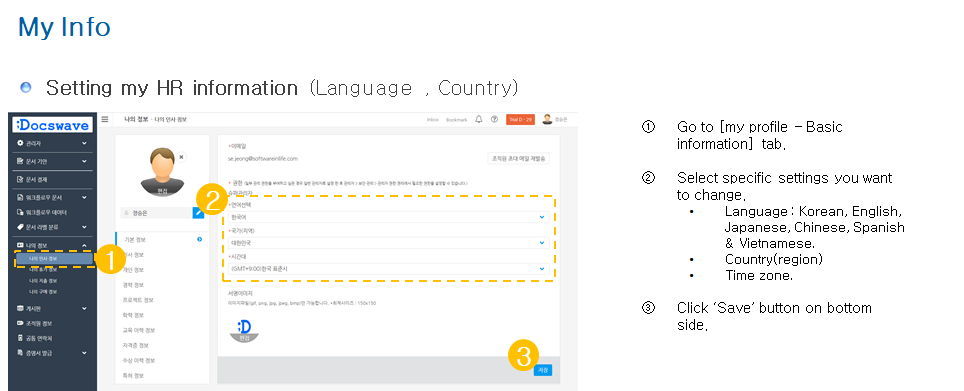Open the 개인 정보 tab
Screen dimensions: 964x391
click(133, 270)
